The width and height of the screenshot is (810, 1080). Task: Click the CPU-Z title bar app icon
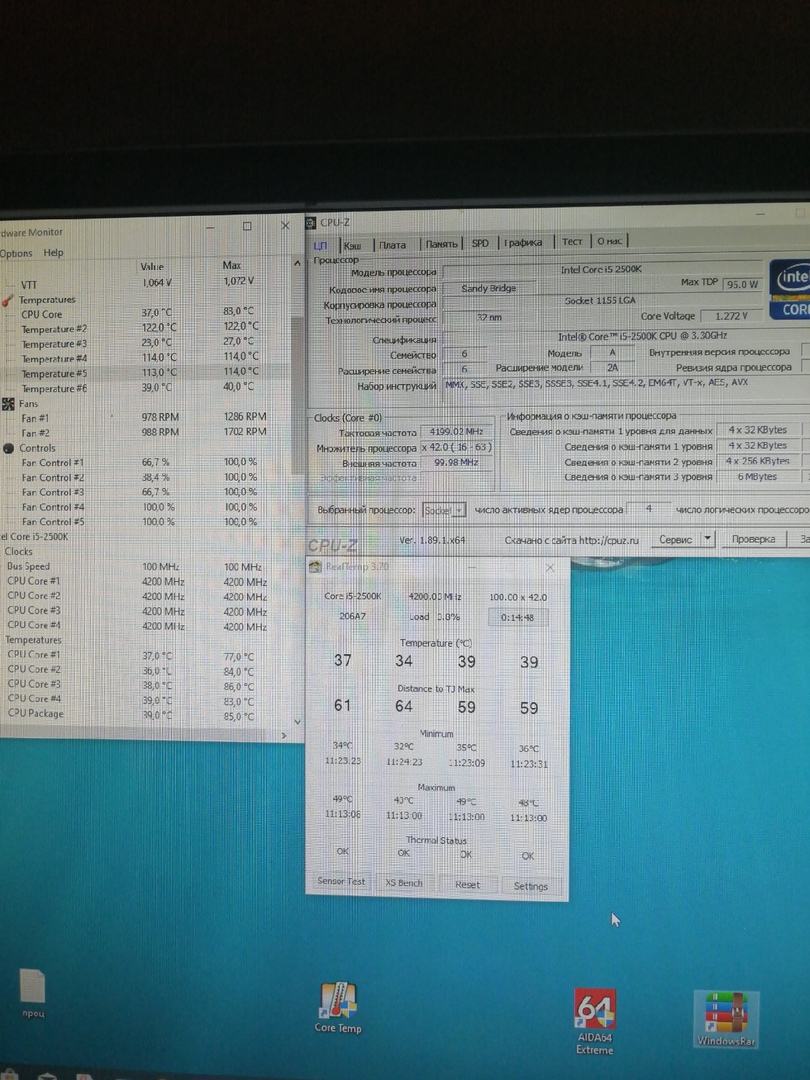[x=311, y=222]
